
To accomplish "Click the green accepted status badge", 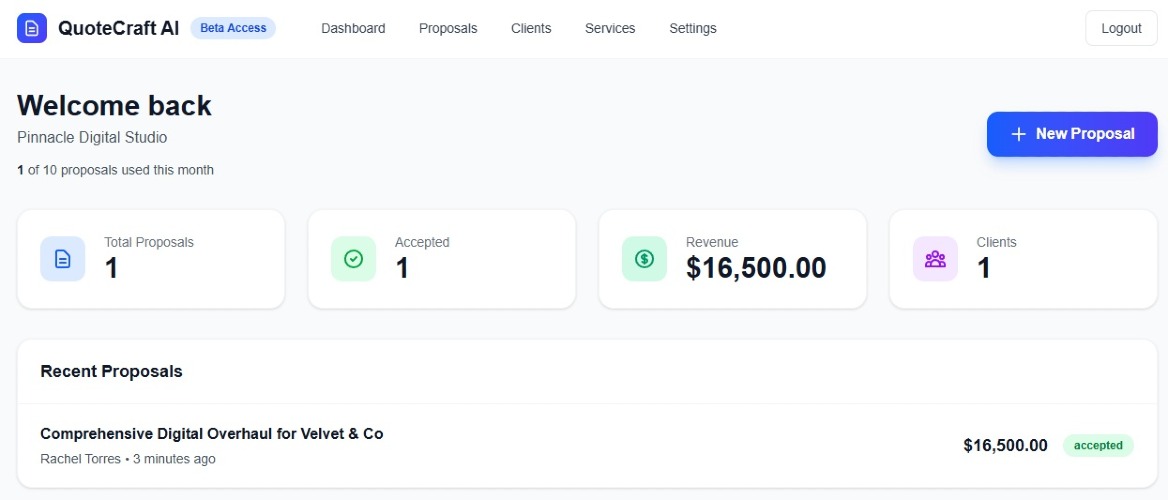I will click(x=1098, y=446).
